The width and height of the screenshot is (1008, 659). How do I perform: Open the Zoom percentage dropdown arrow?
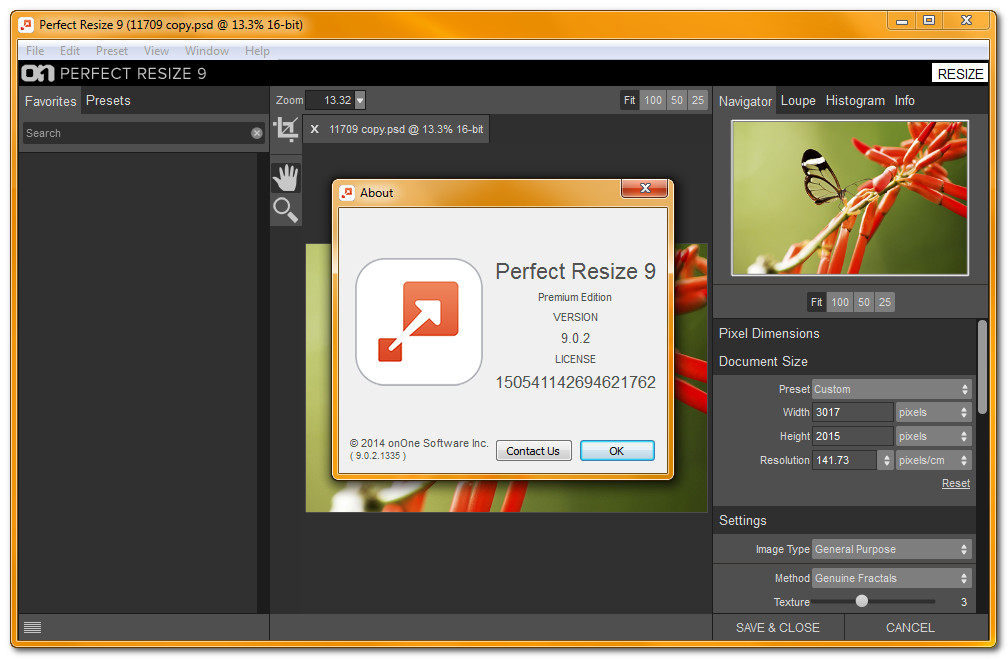360,100
